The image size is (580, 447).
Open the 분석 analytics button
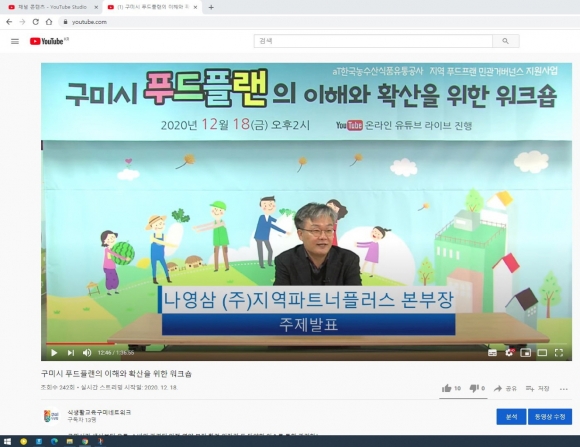[511, 417]
